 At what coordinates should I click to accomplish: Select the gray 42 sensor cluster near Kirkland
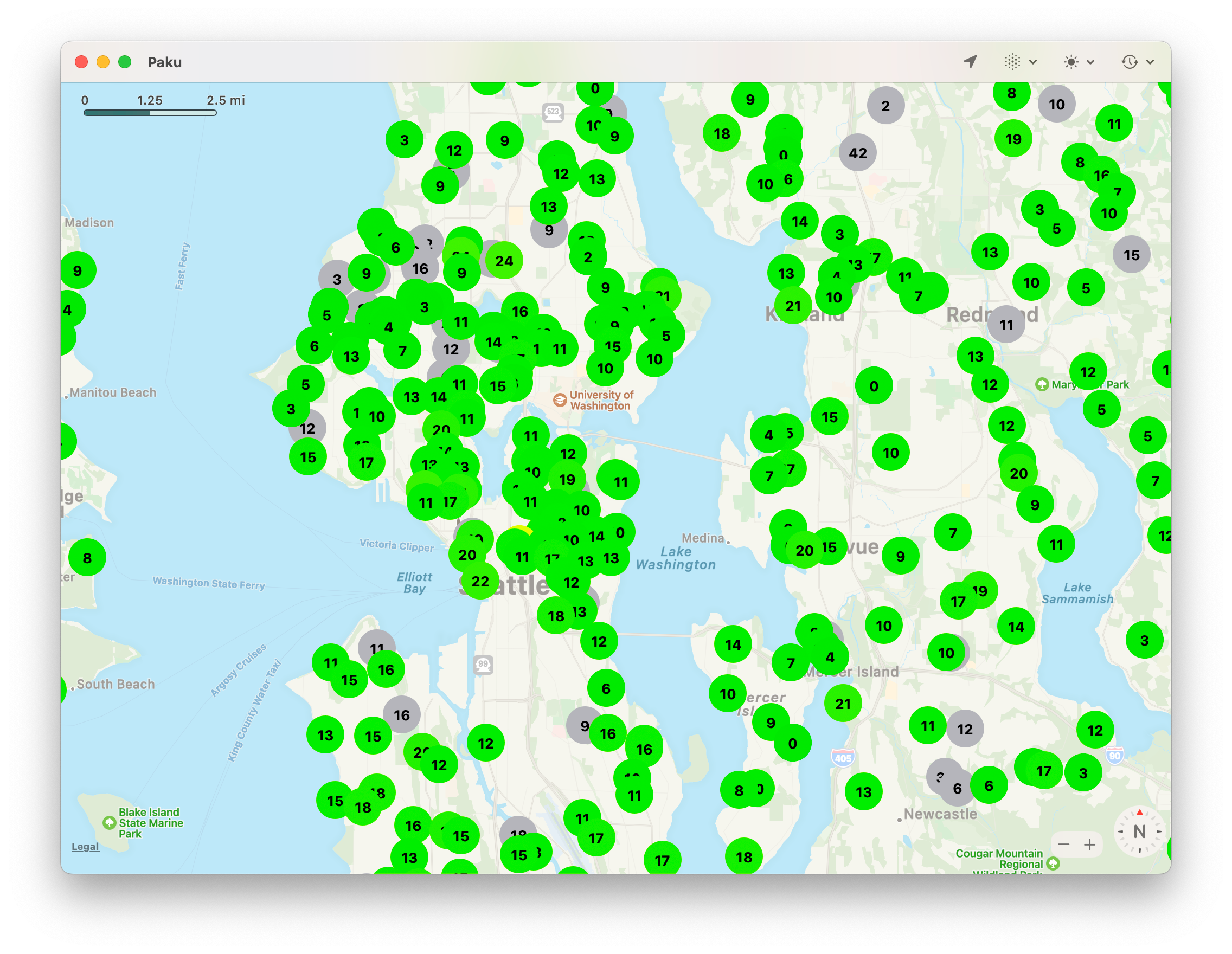click(857, 153)
